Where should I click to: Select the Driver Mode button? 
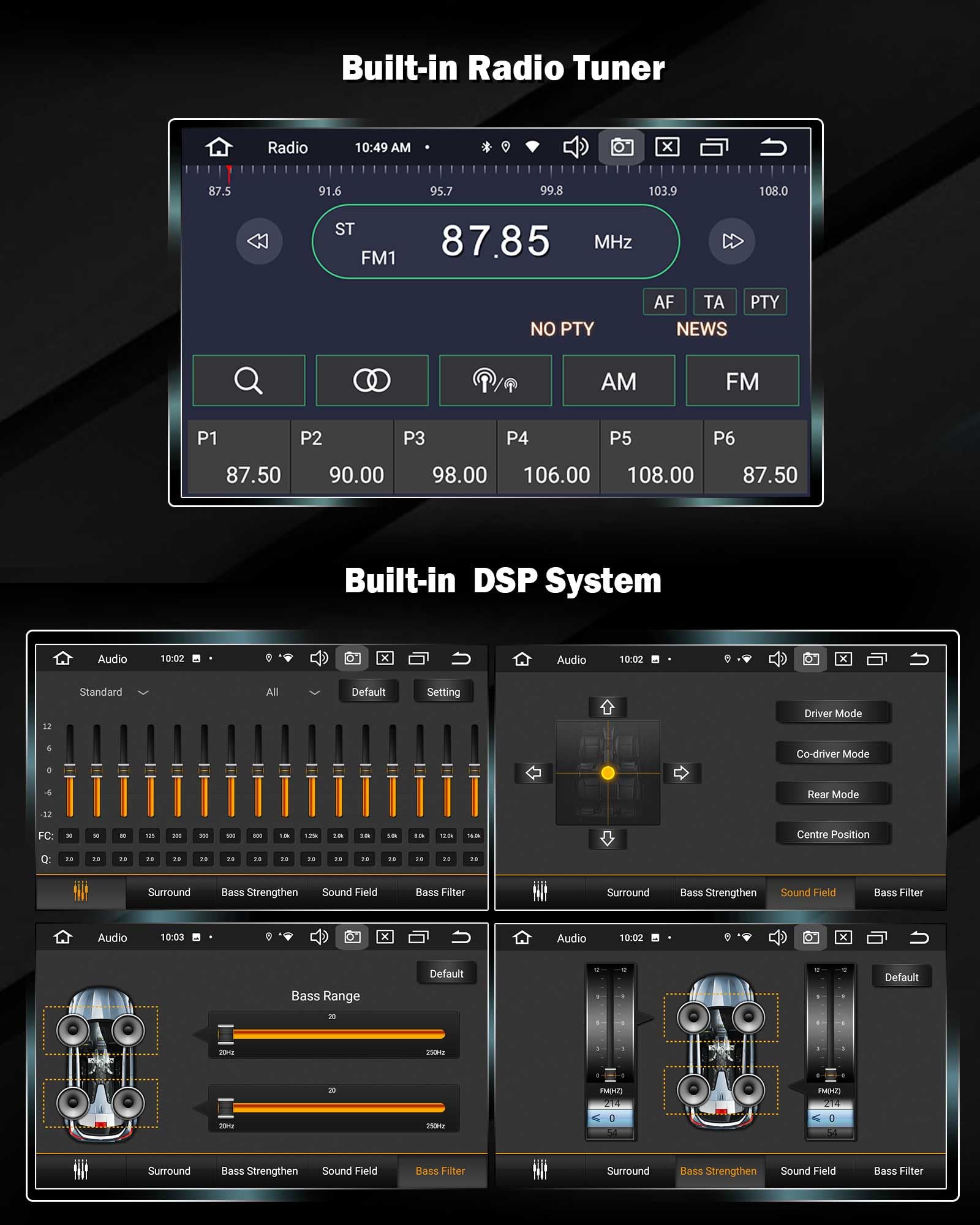(832, 714)
